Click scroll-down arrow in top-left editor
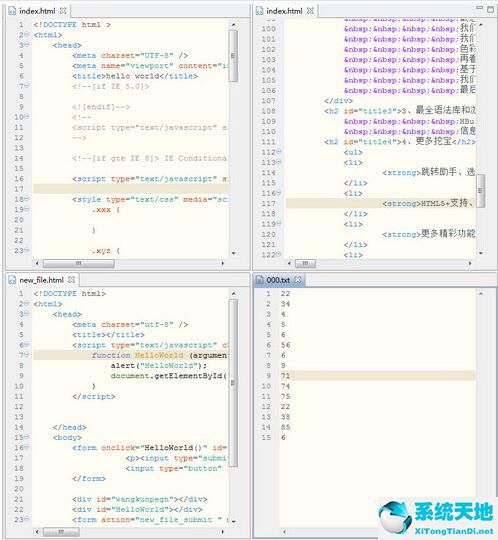 pos(234,253)
